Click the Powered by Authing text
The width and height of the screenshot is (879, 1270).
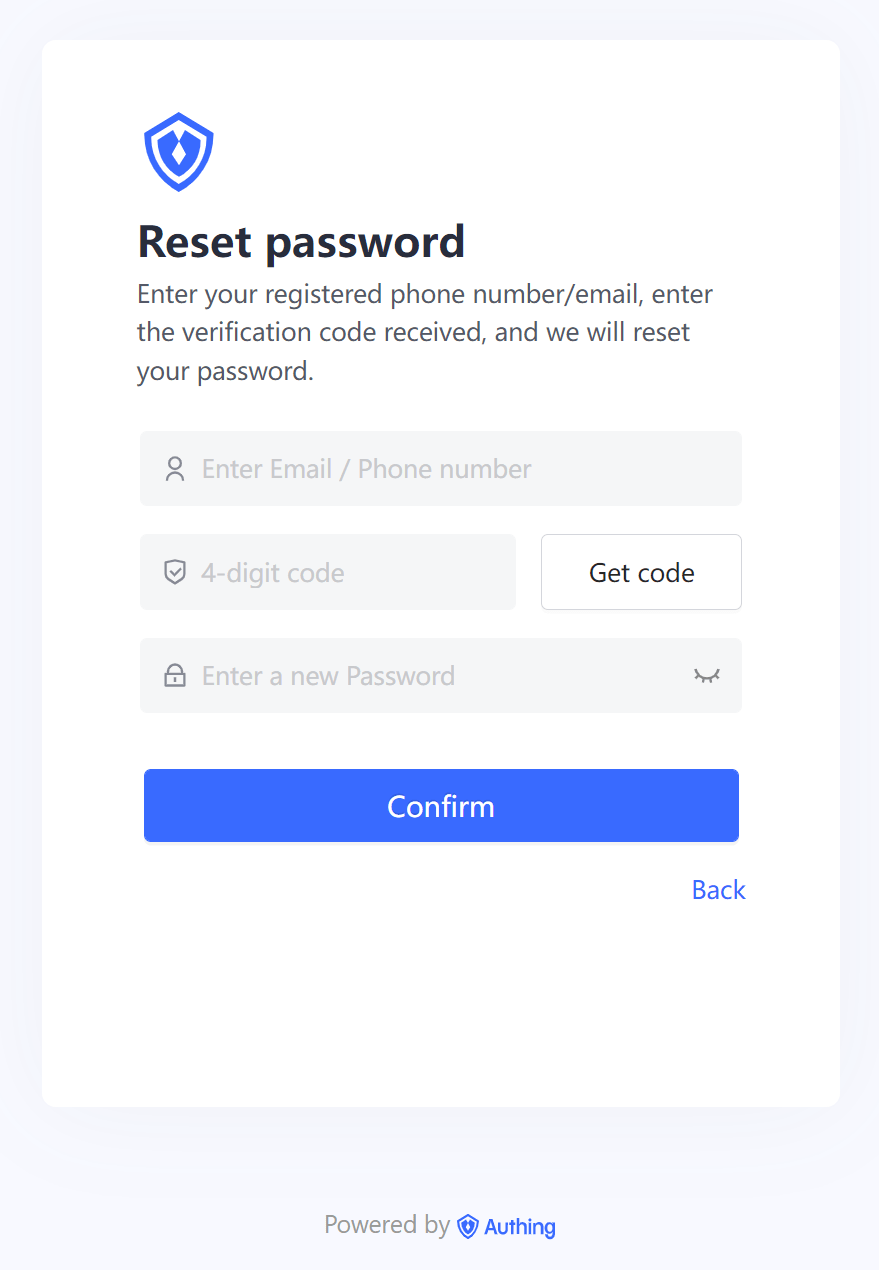tap(387, 1224)
